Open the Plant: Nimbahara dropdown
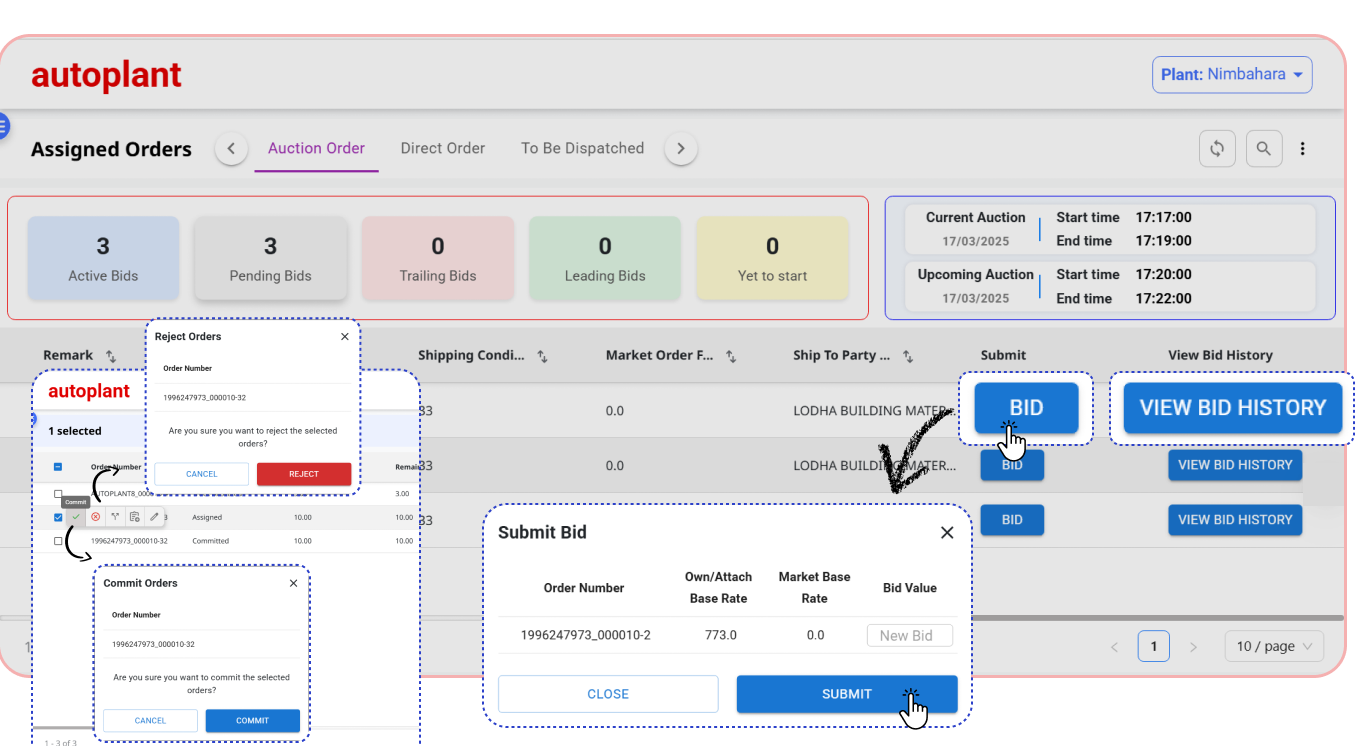 1232,75
